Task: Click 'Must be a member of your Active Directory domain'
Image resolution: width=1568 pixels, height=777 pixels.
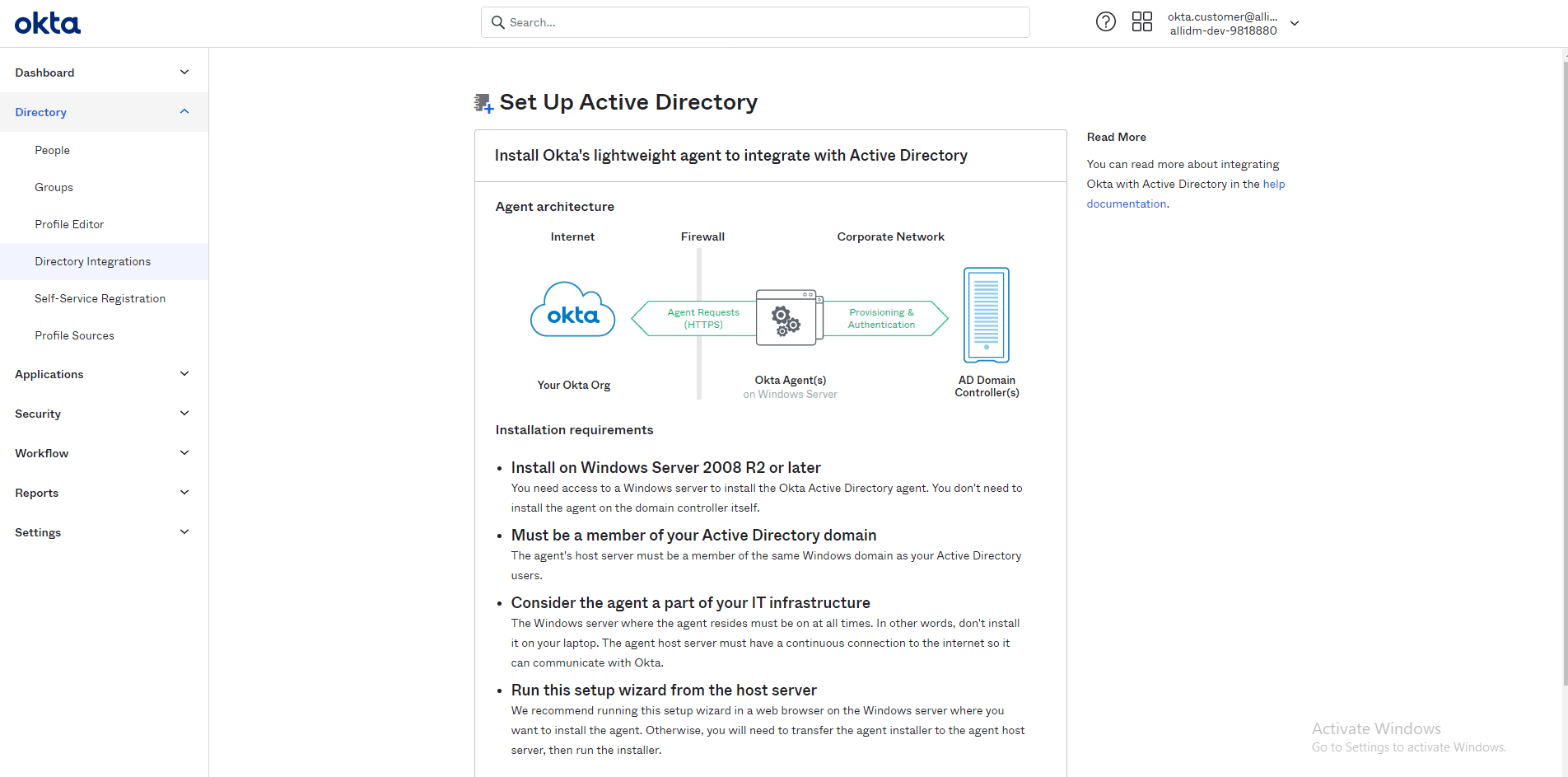Action: click(x=694, y=536)
